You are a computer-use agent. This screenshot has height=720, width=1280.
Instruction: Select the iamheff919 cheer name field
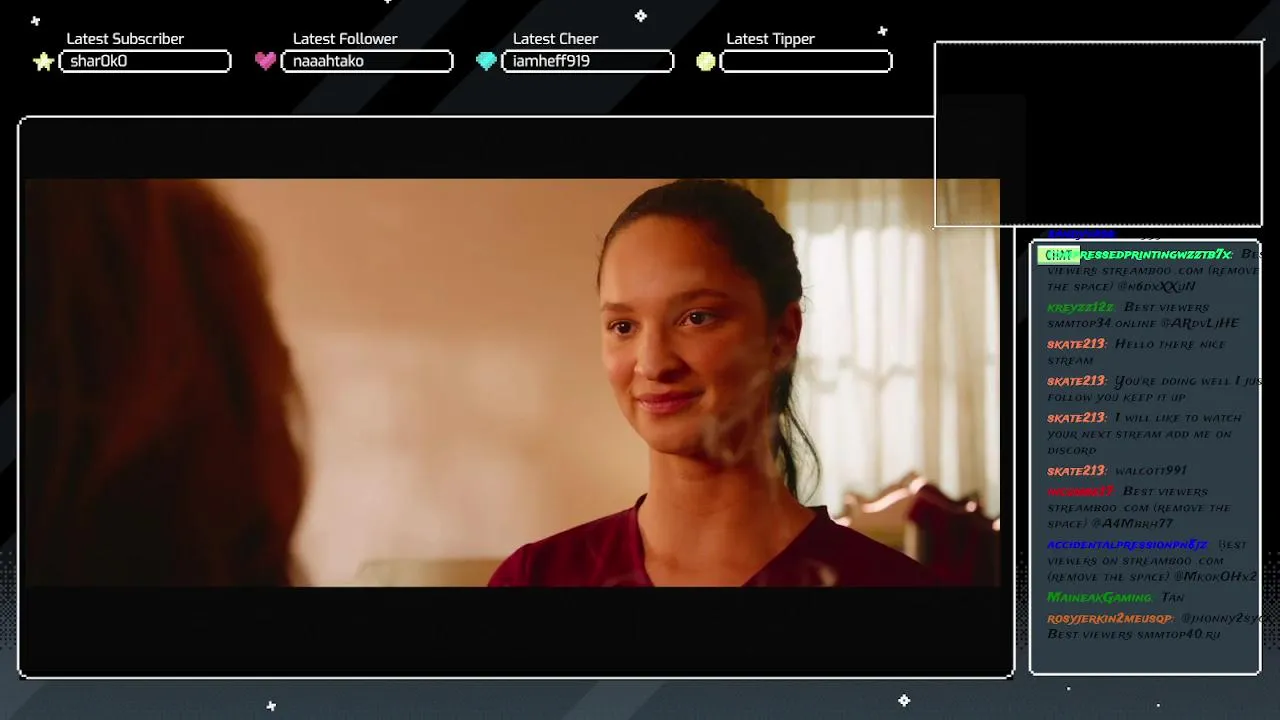coord(588,61)
